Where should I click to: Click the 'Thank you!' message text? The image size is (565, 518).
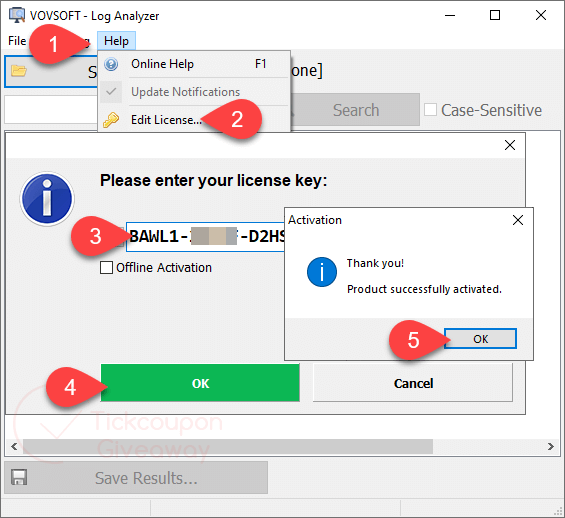coord(375,263)
